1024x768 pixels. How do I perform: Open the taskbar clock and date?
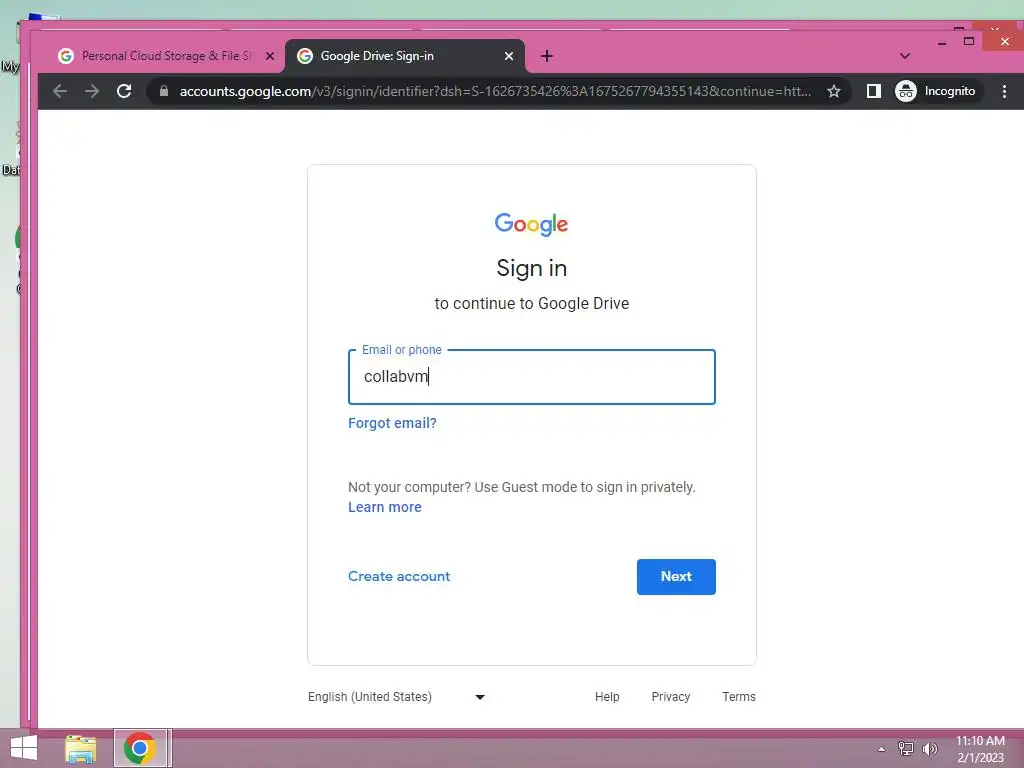click(x=980, y=749)
